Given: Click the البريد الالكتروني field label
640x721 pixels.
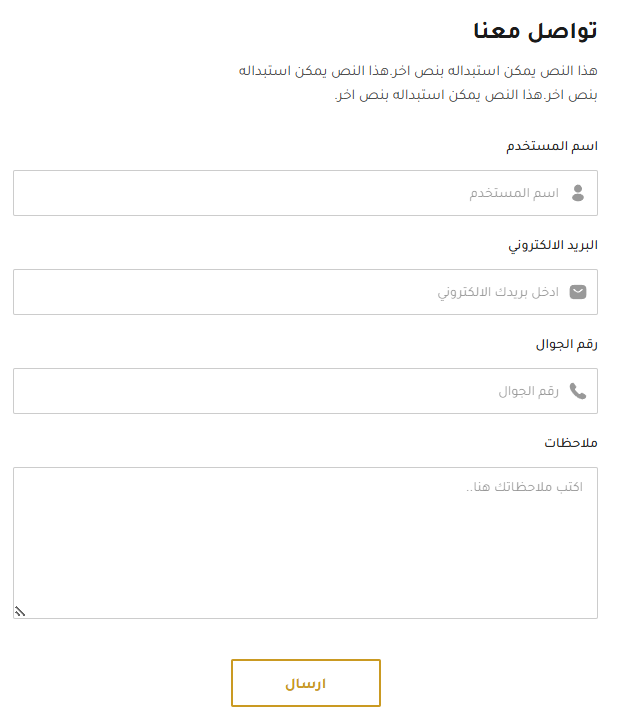Looking at the screenshot, I should click(554, 245).
